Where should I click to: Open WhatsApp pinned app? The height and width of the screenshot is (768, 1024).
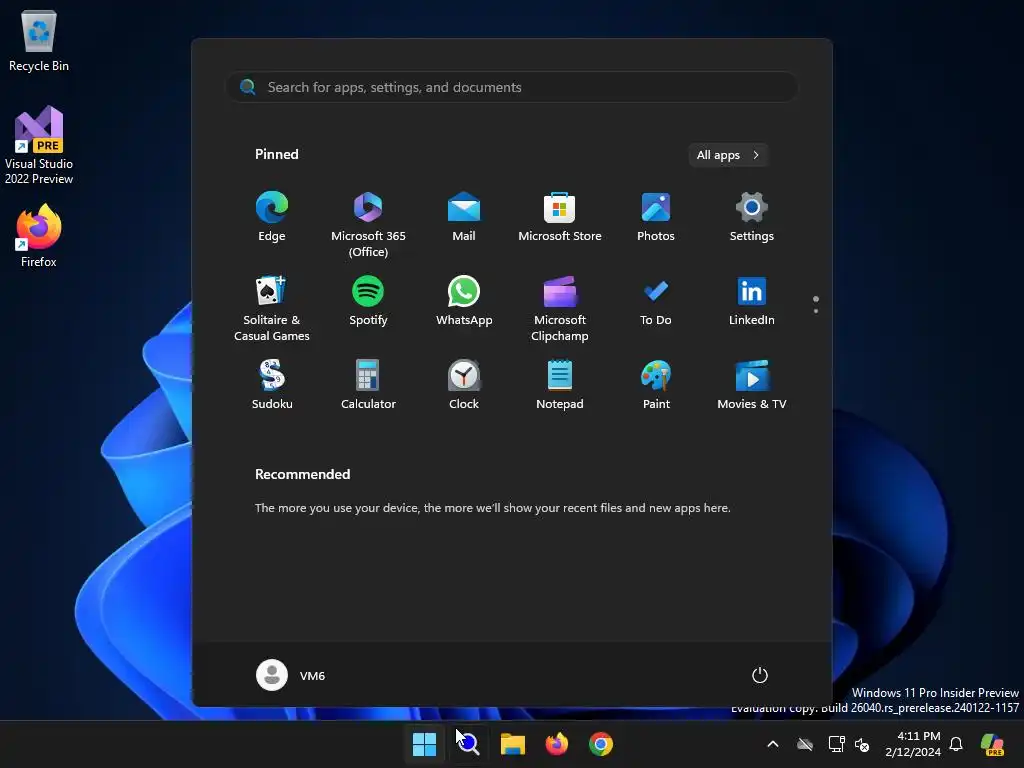pos(464,301)
